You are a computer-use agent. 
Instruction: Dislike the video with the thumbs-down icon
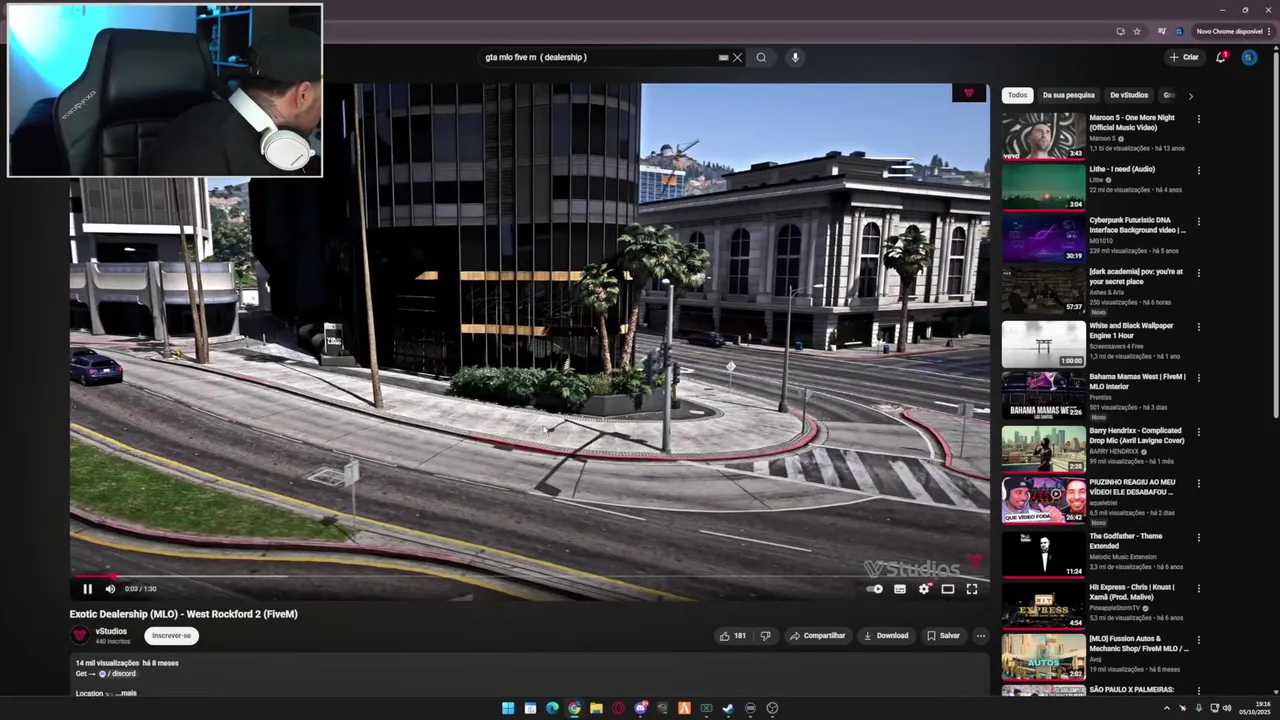point(765,636)
